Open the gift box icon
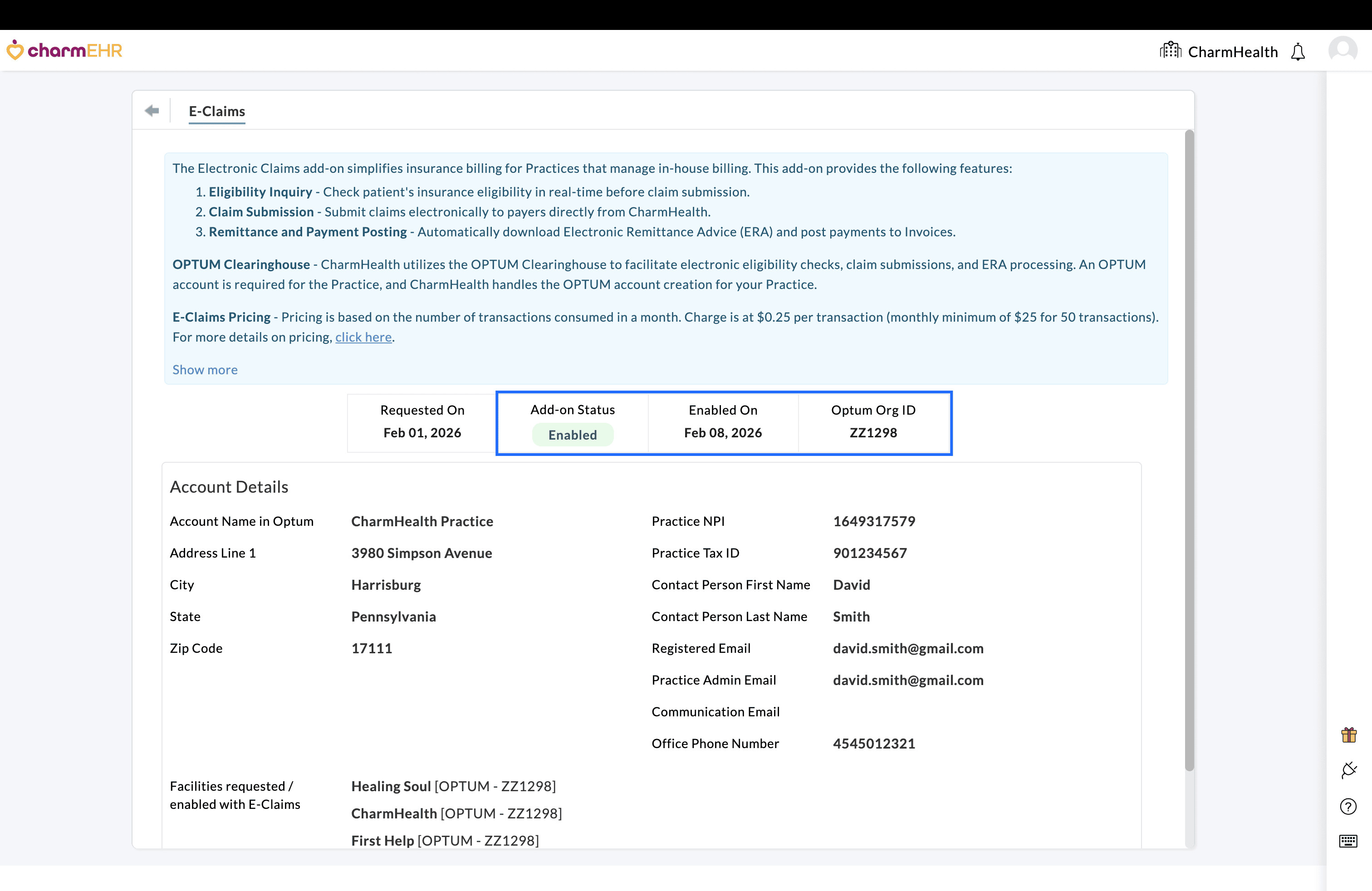 [x=1348, y=735]
